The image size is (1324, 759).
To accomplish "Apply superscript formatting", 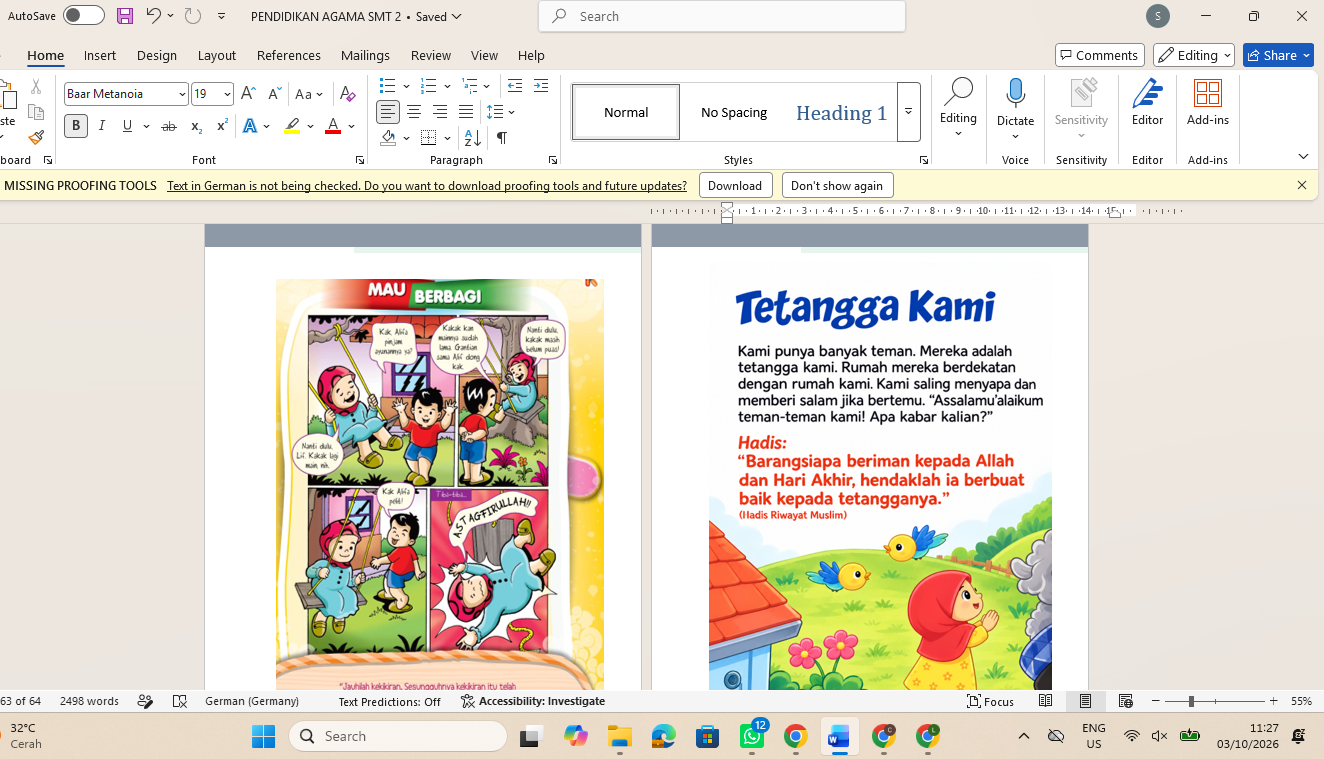I will [222, 126].
